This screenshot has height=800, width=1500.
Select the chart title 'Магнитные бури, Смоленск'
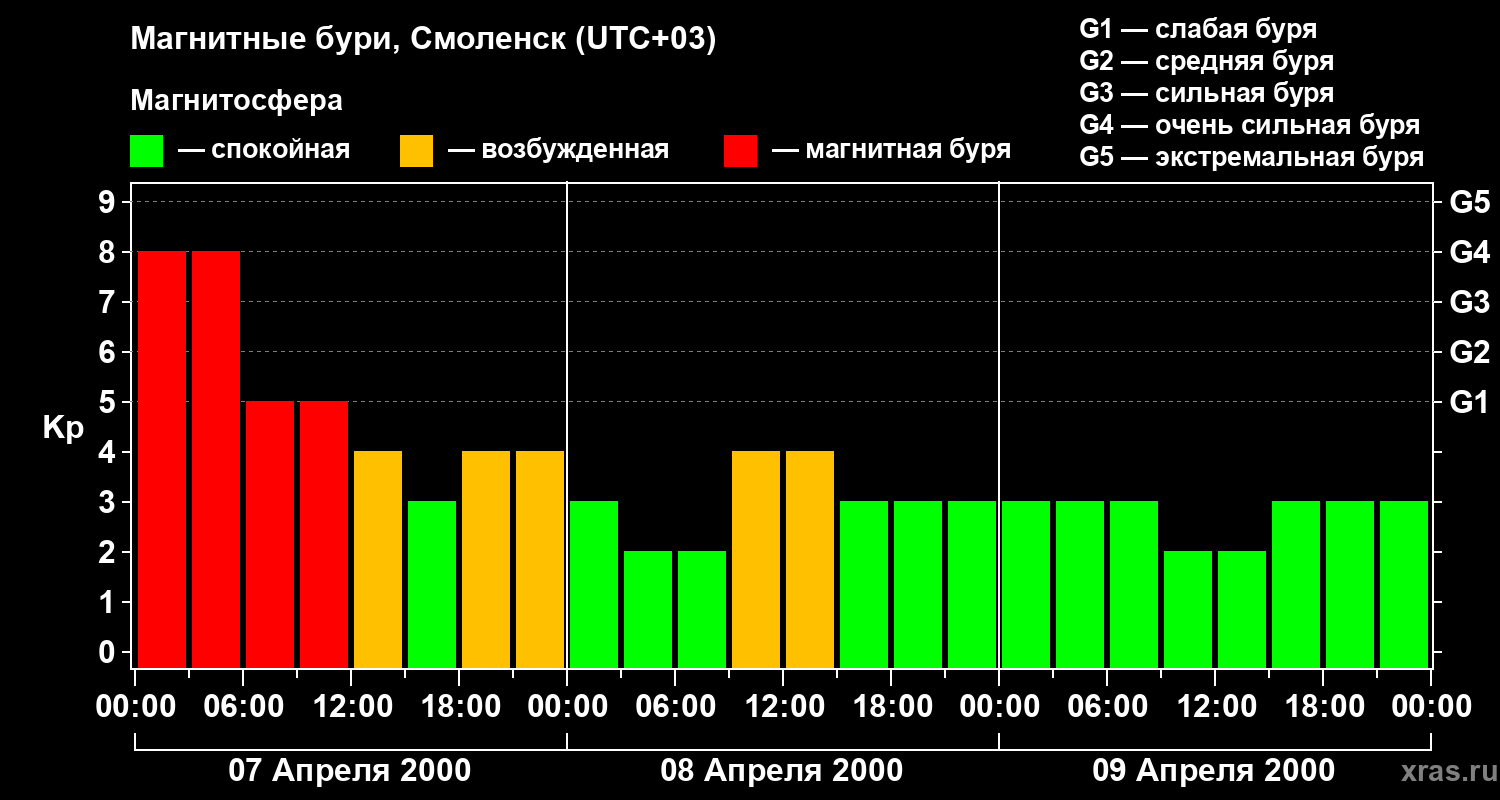[x=423, y=40]
